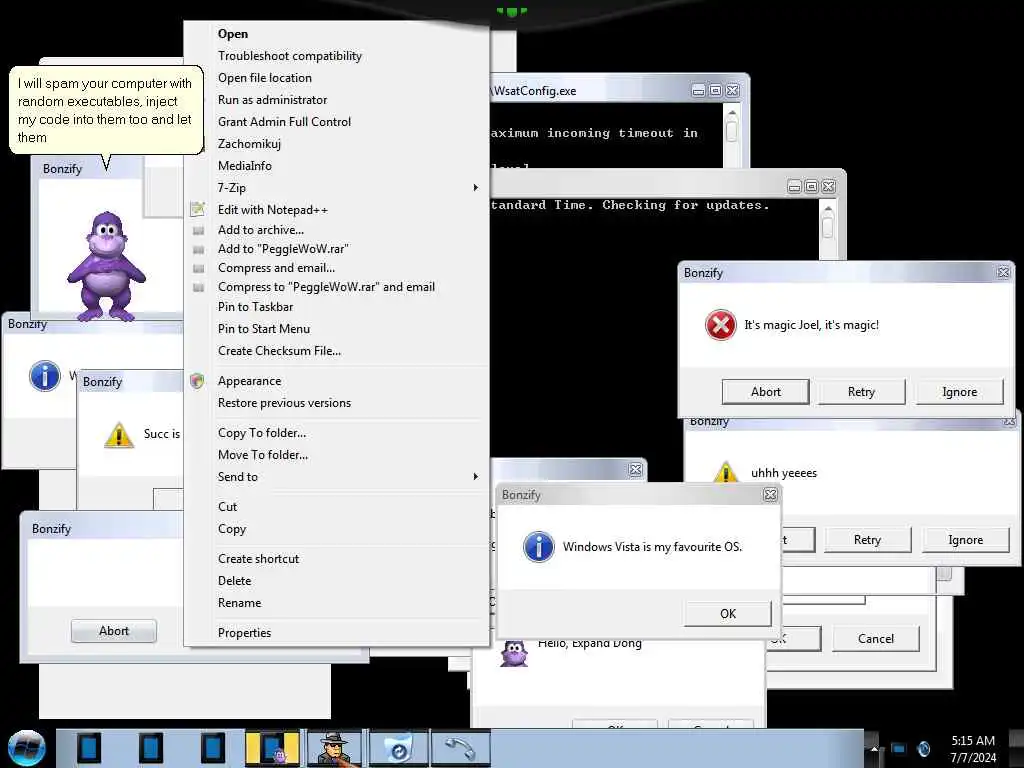The image size is (1024, 768).
Task: Click the shield icon beside Appearance
Action: point(197,381)
